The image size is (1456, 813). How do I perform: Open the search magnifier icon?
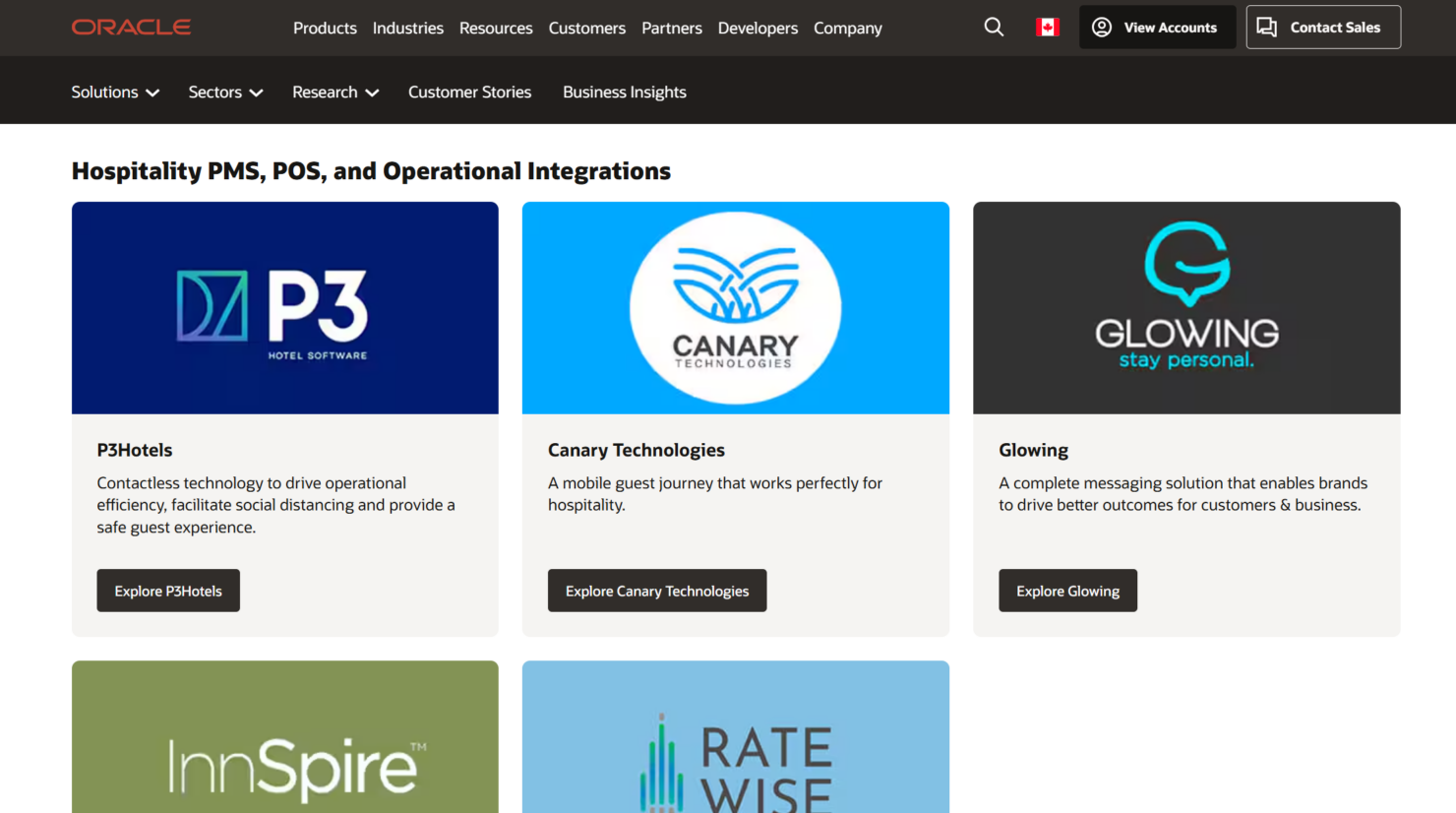point(994,27)
